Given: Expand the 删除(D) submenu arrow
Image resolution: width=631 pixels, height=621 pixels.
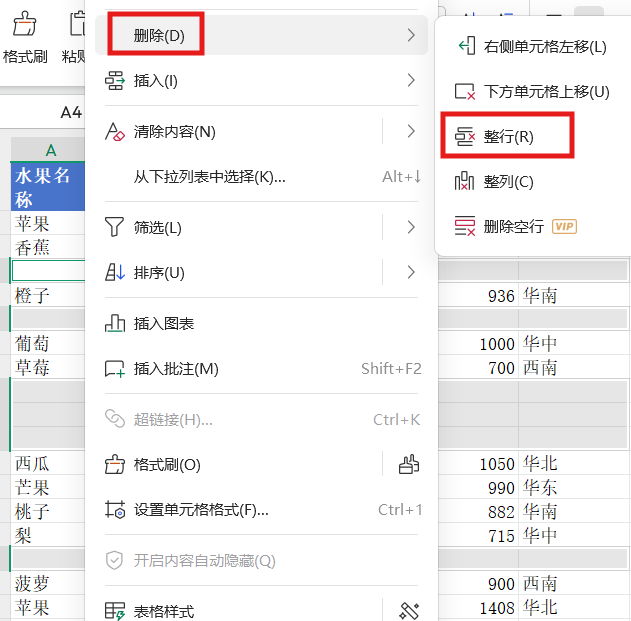Looking at the screenshot, I should coord(411,35).
